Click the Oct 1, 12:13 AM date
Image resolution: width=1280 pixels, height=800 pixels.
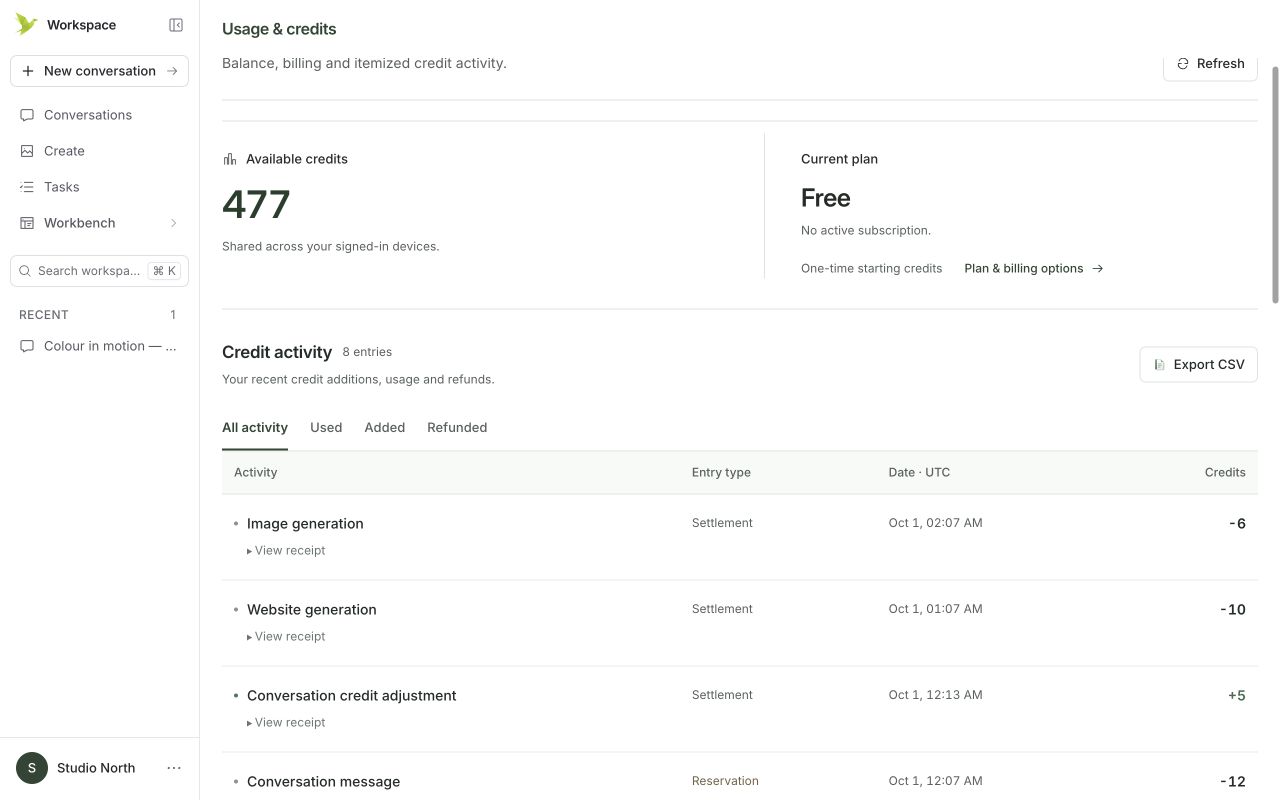(x=936, y=695)
